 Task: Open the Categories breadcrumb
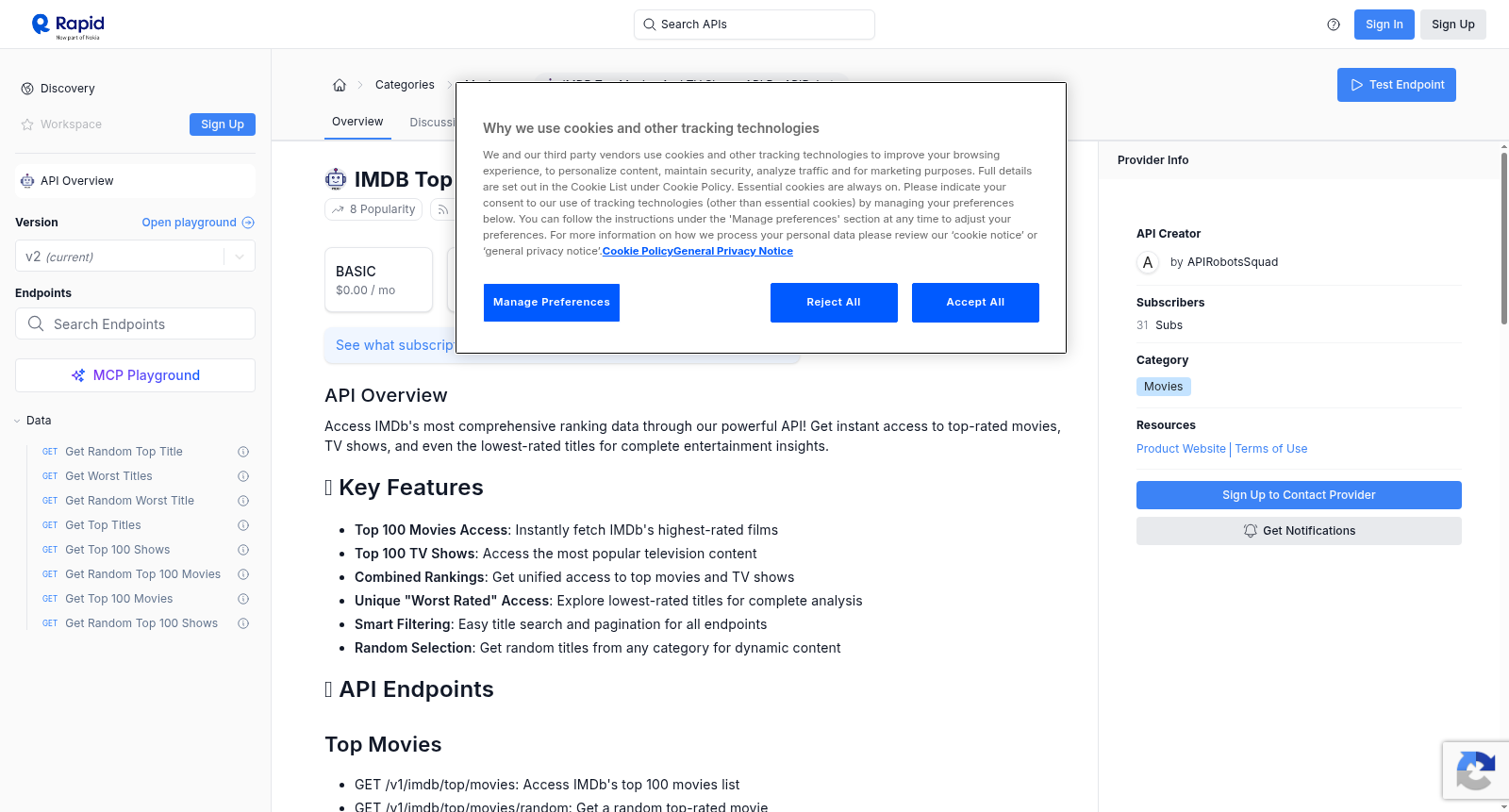pos(405,85)
